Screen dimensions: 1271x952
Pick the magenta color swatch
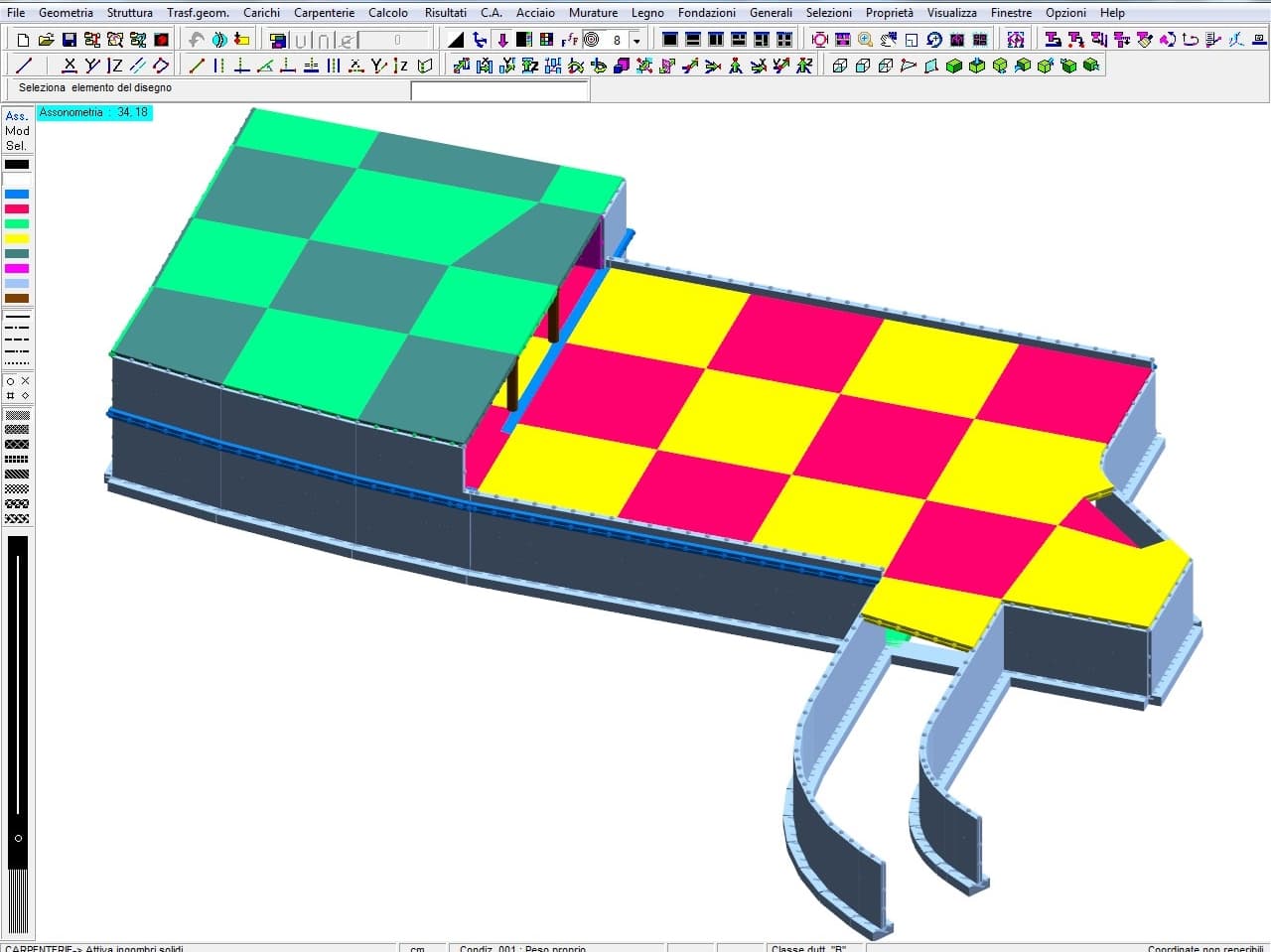tap(17, 269)
